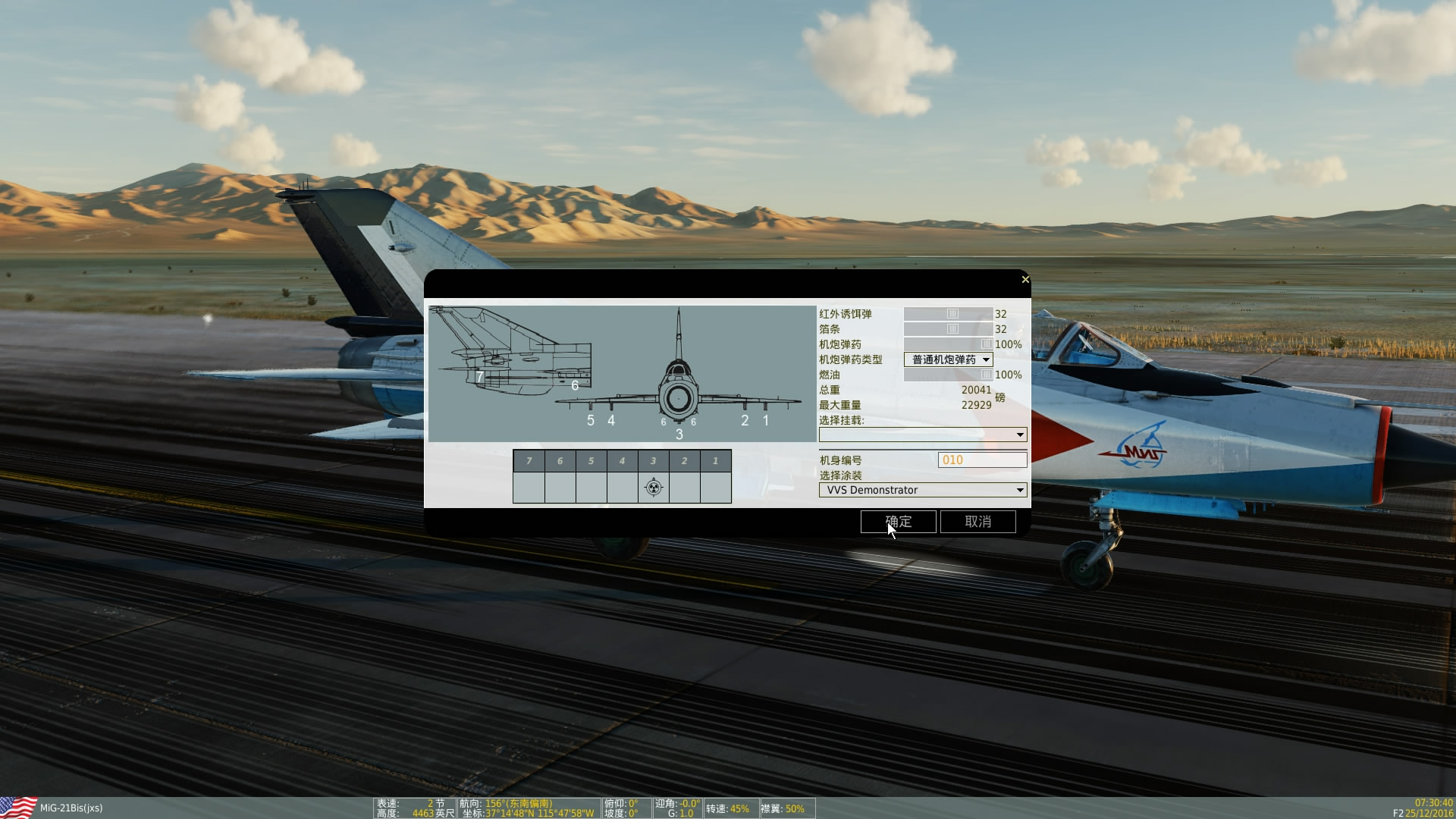Click pylon column header 7
This screenshot has width=1456, height=819.
point(529,460)
